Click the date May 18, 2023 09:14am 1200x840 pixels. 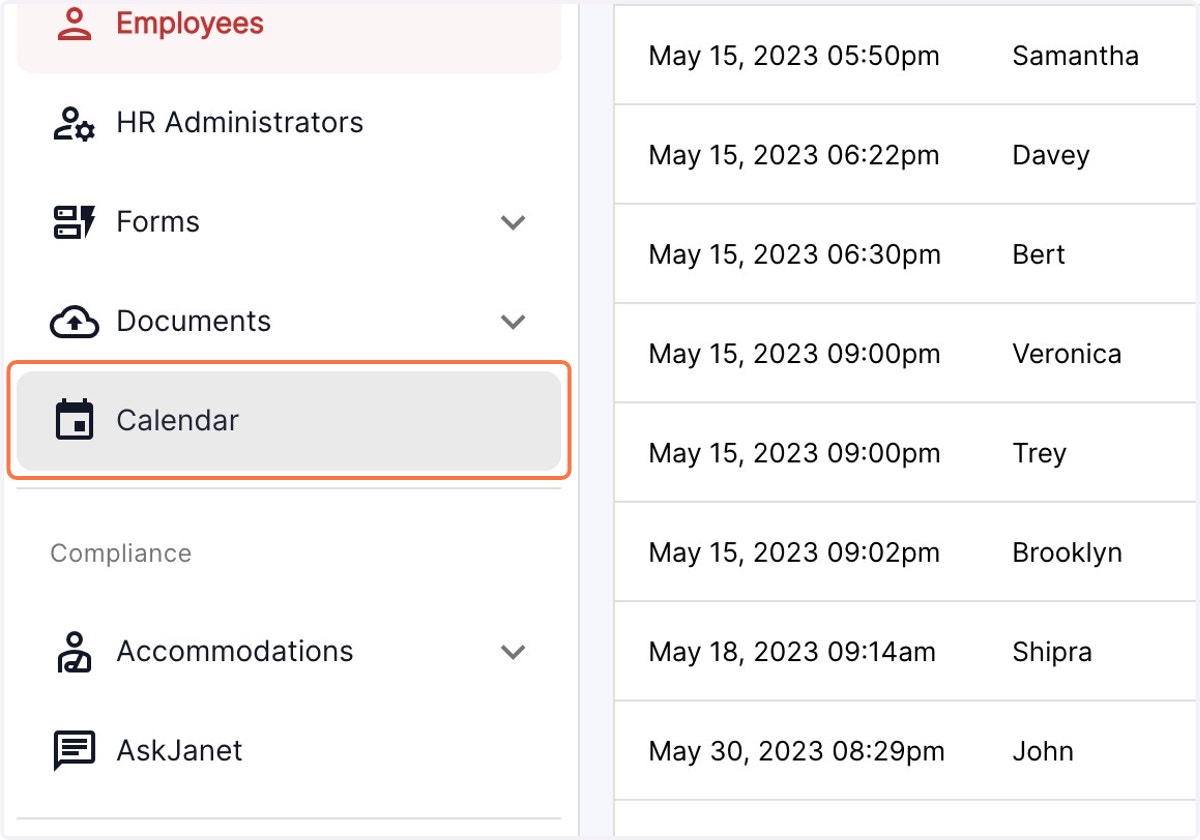tap(792, 653)
